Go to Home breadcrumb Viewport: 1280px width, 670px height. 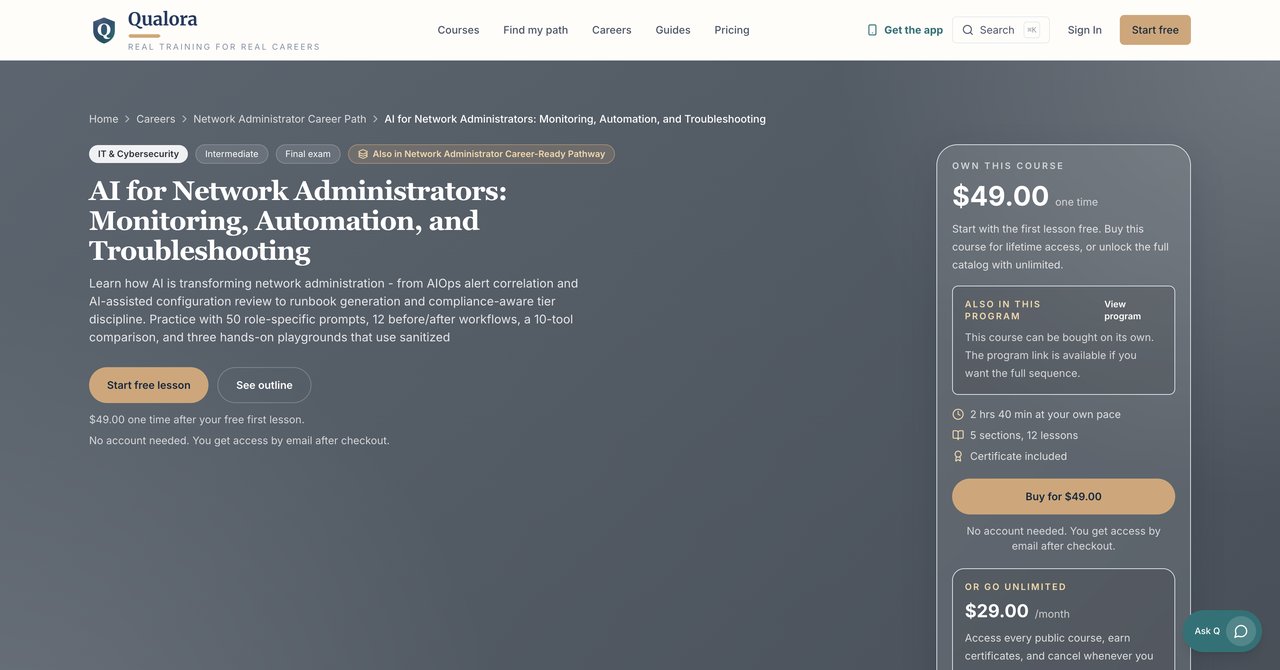click(x=103, y=119)
